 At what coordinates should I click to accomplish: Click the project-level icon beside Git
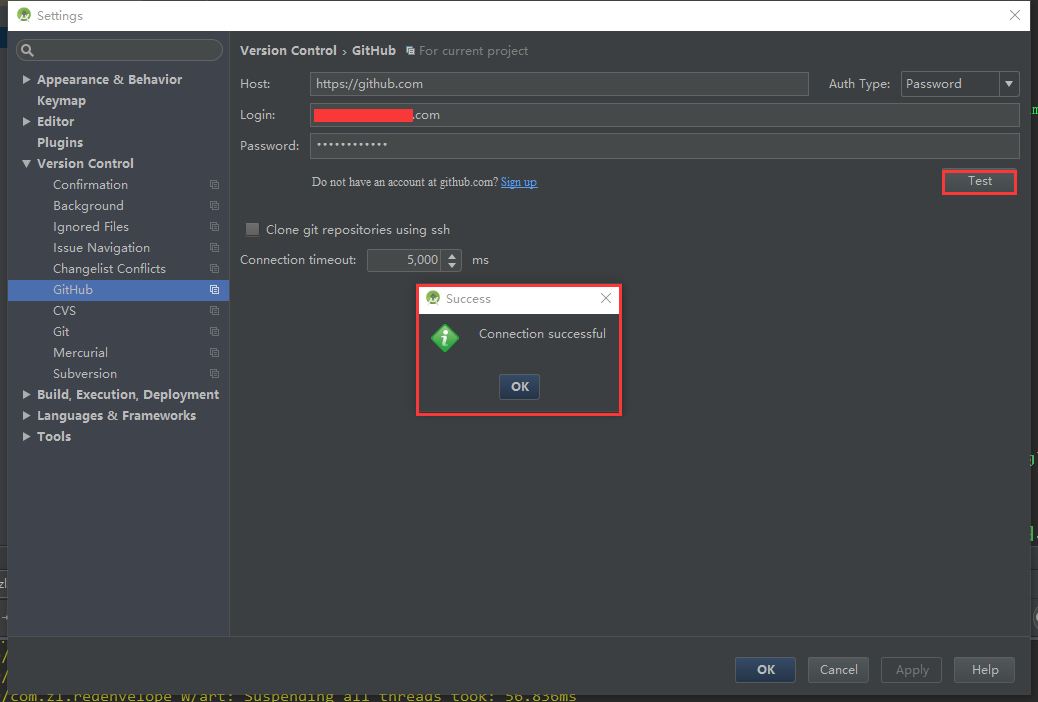pos(214,332)
